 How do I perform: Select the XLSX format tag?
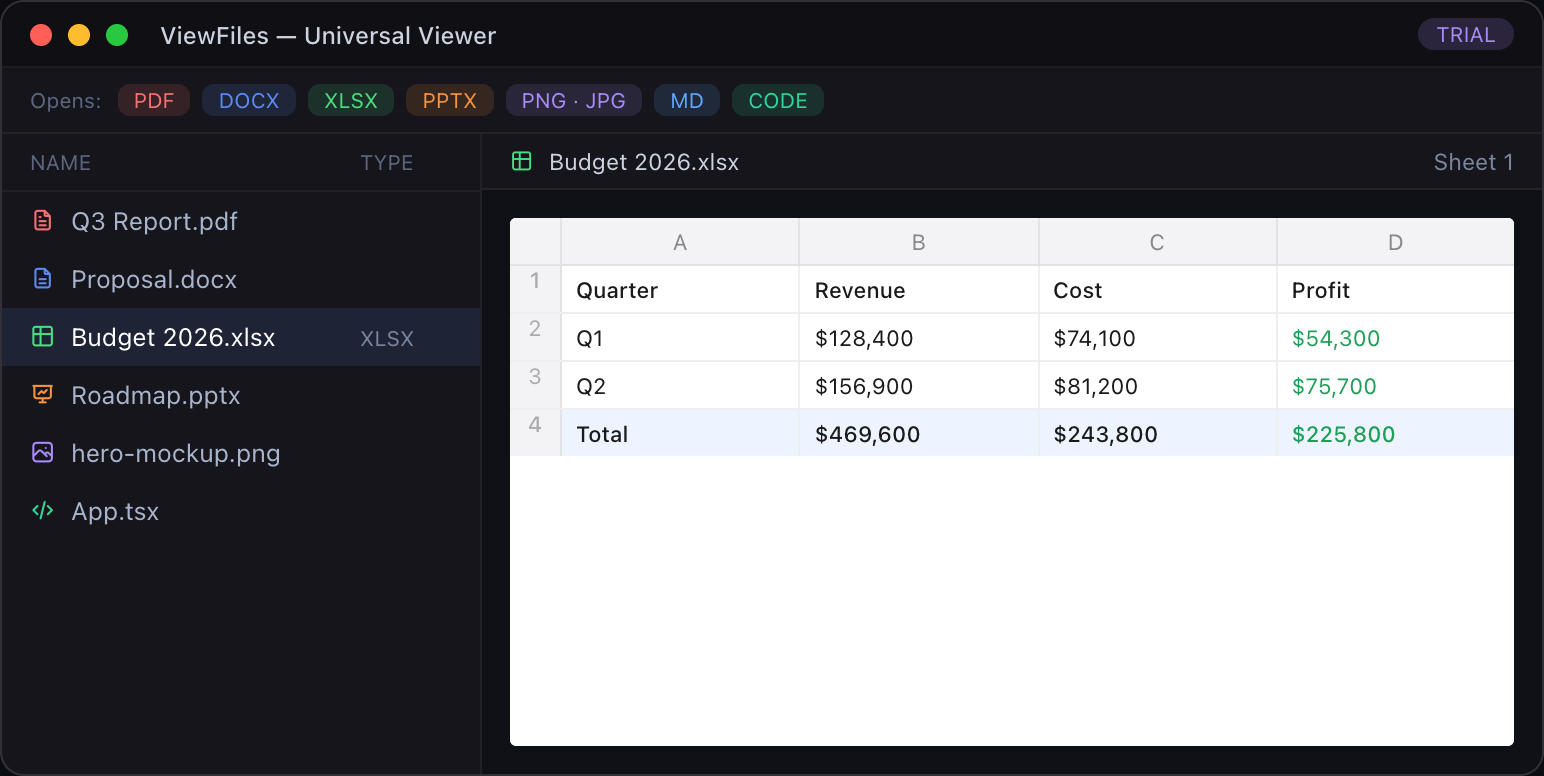click(x=351, y=100)
